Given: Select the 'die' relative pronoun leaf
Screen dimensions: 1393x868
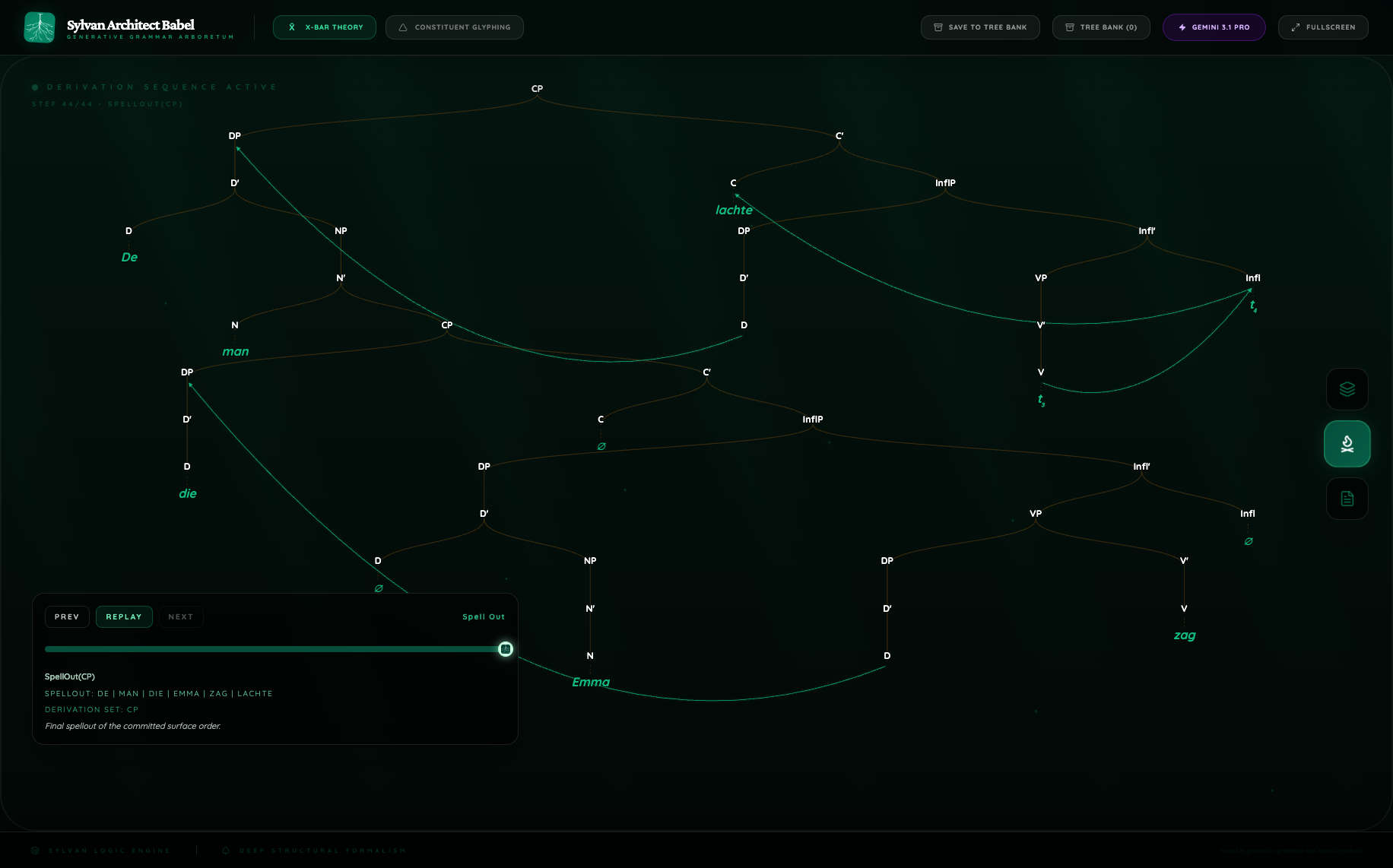Looking at the screenshot, I should (187, 494).
